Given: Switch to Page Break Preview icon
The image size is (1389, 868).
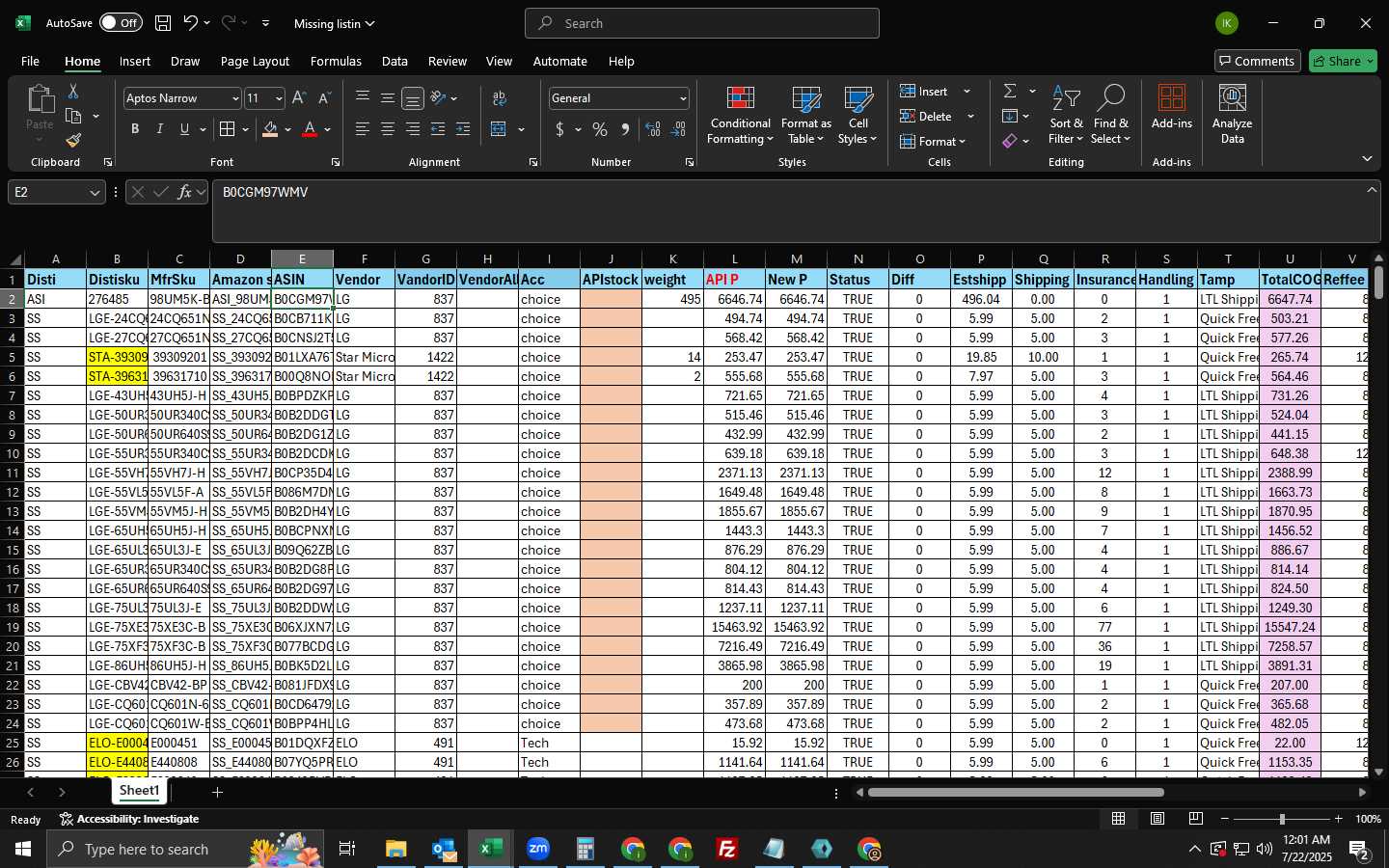Looking at the screenshot, I should point(1196,819).
